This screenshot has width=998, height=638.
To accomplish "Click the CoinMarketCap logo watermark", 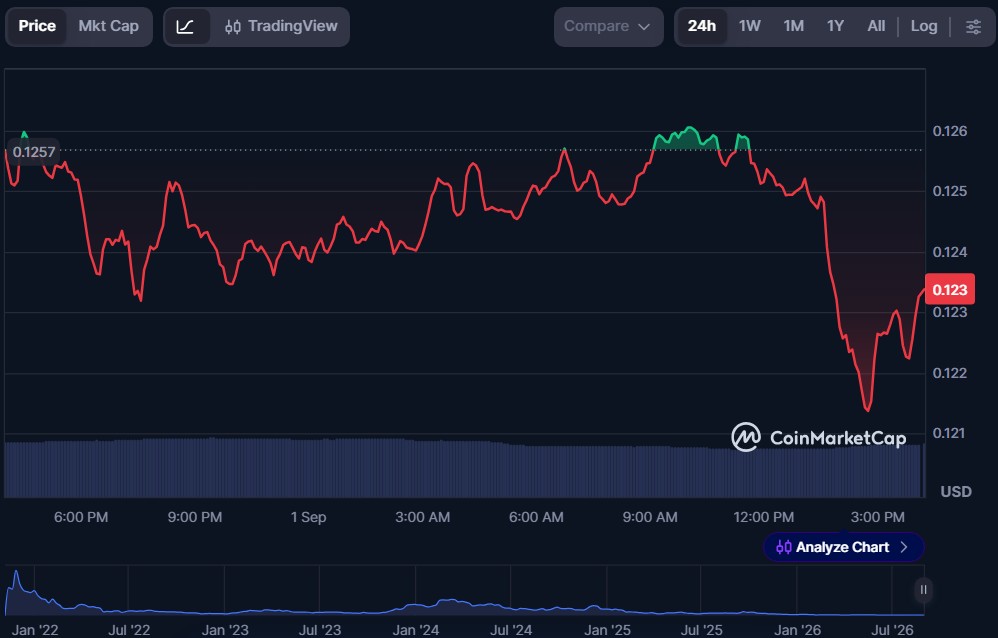I will pyautogui.click(x=819, y=437).
